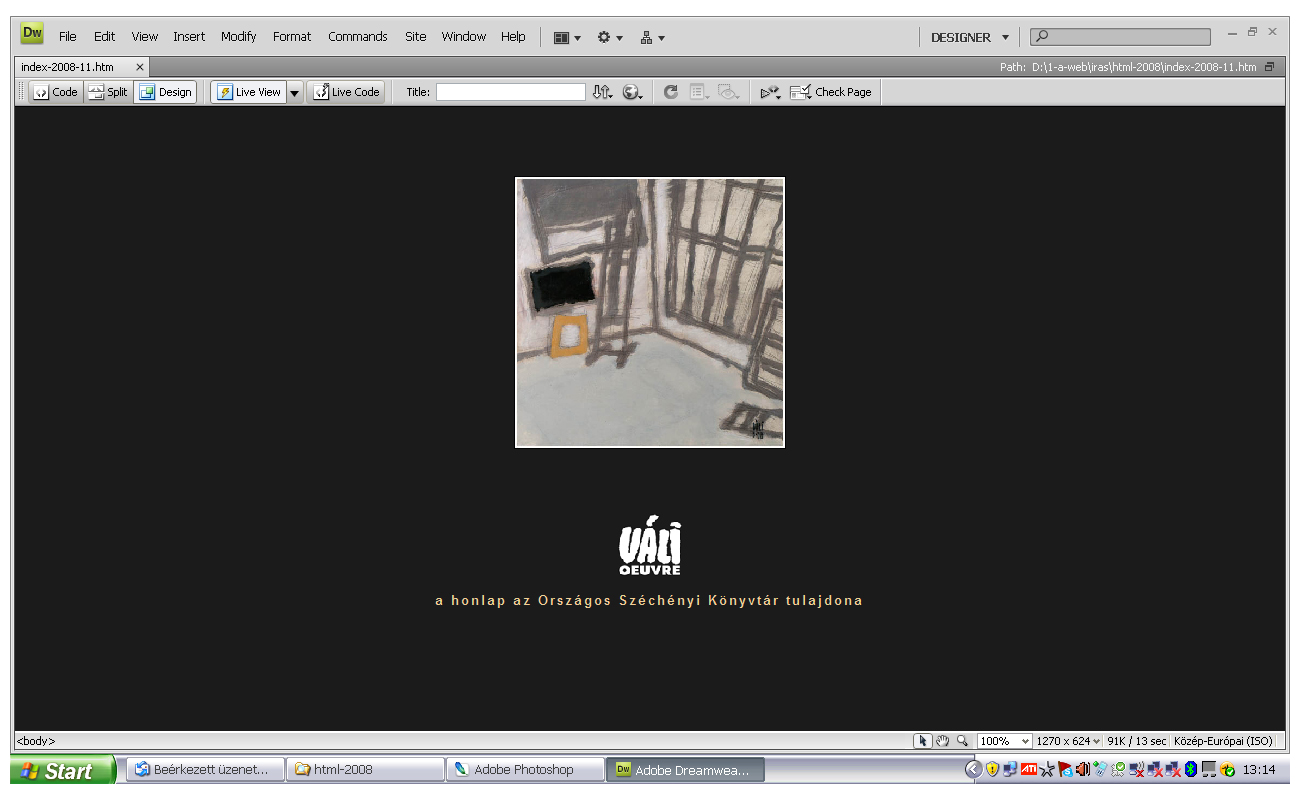Open the ATI tray icon
Image resolution: width=1300 pixels, height=800 pixels.
[1029, 769]
